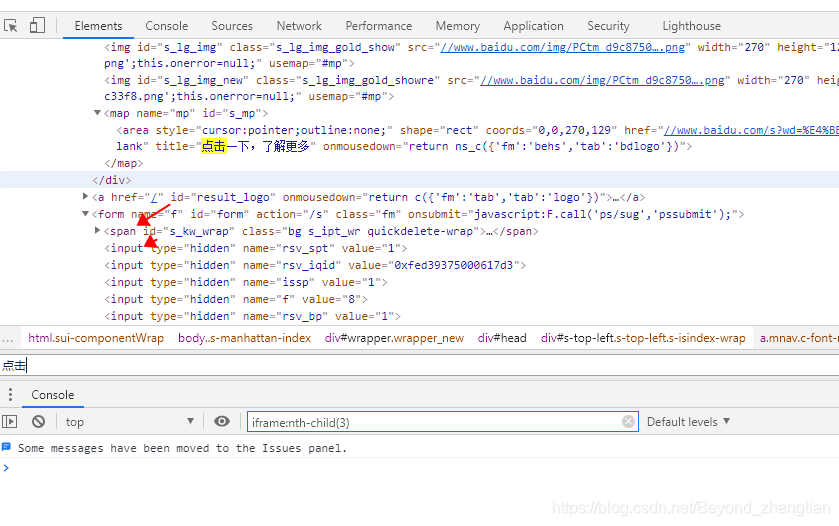Follow the s_lg_img src image link
This screenshot has height=526, width=839.
[562, 47]
